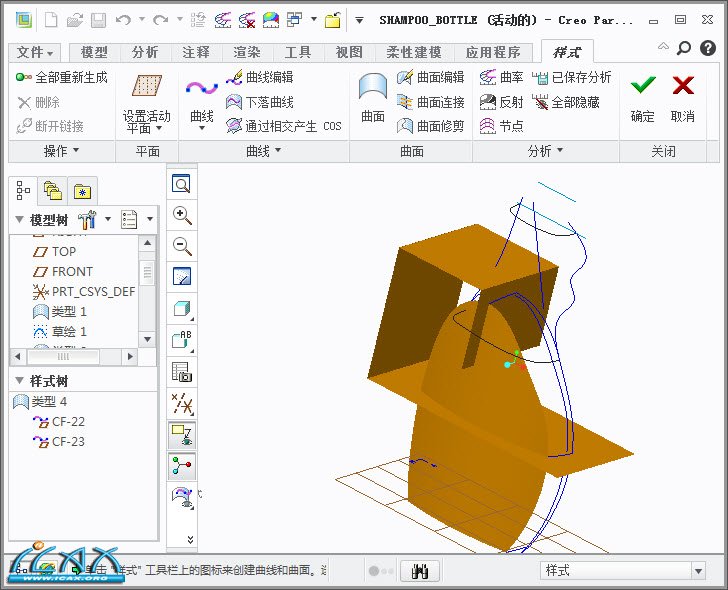This screenshot has height=590, width=728.
Task: Switch to the 注释 tab
Action: [x=196, y=52]
